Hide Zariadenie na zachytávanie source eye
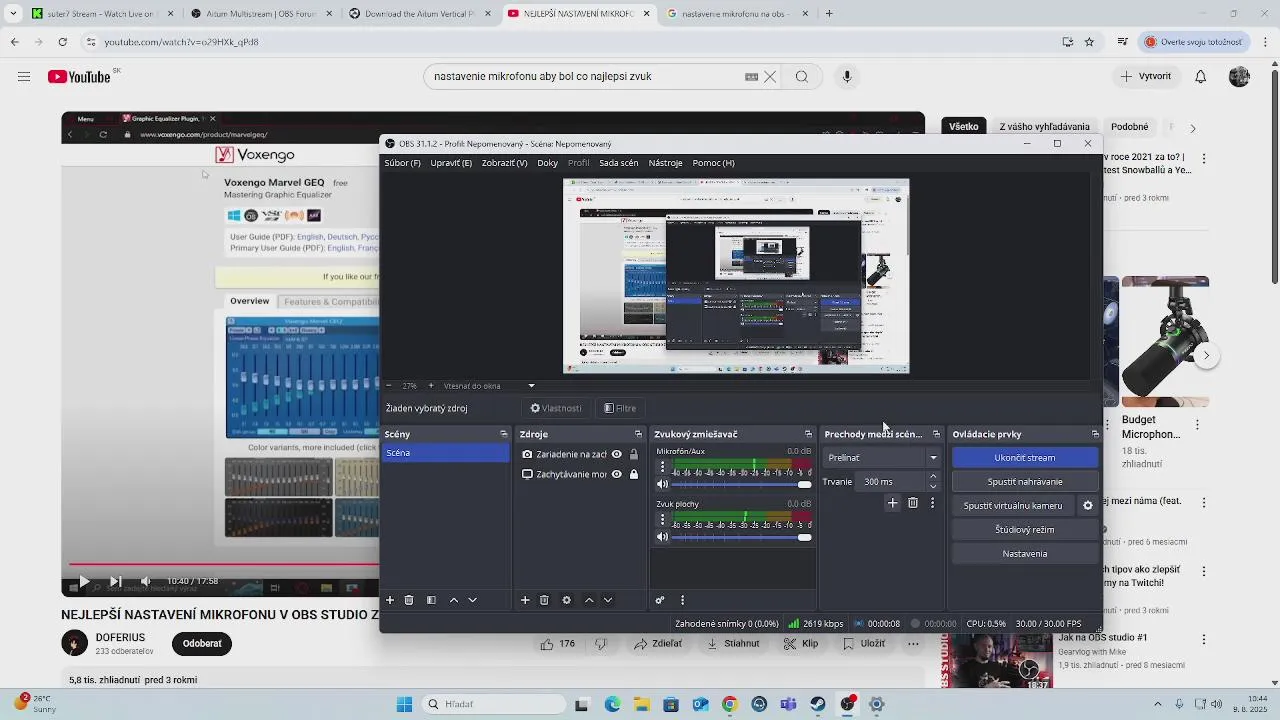 pos(617,454)
